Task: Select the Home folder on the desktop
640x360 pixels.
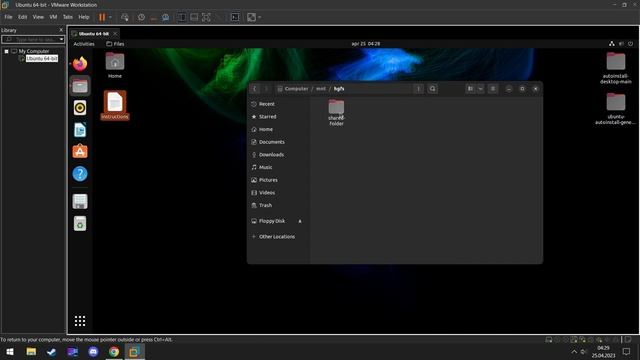Action: click(x=115, y=65)
